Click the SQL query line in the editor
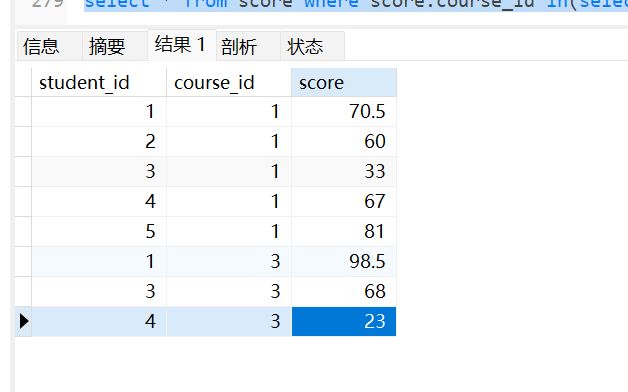The height and width of the screenshot is (392, 628). click(x=356, y=5)
